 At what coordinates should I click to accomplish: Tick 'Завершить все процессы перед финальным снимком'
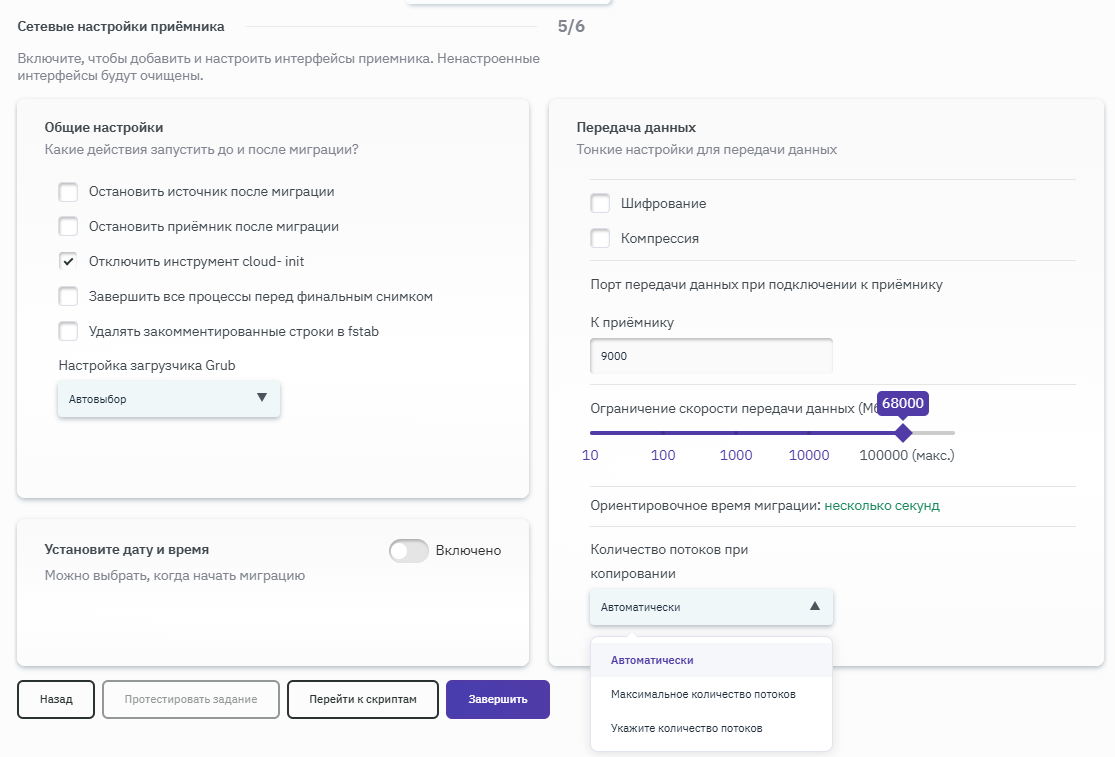[x=68, y=297]
